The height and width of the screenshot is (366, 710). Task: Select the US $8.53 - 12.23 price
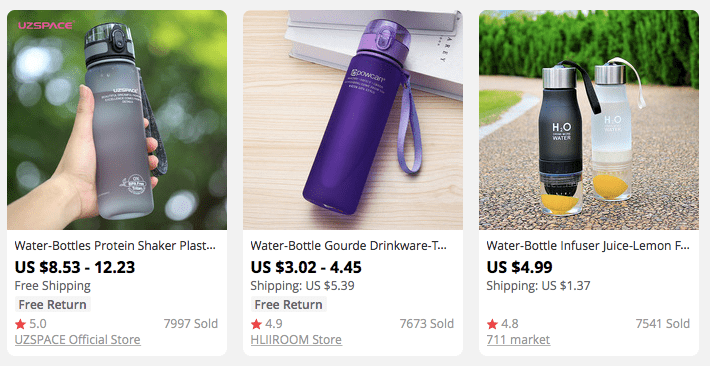[x=75, y=267]
